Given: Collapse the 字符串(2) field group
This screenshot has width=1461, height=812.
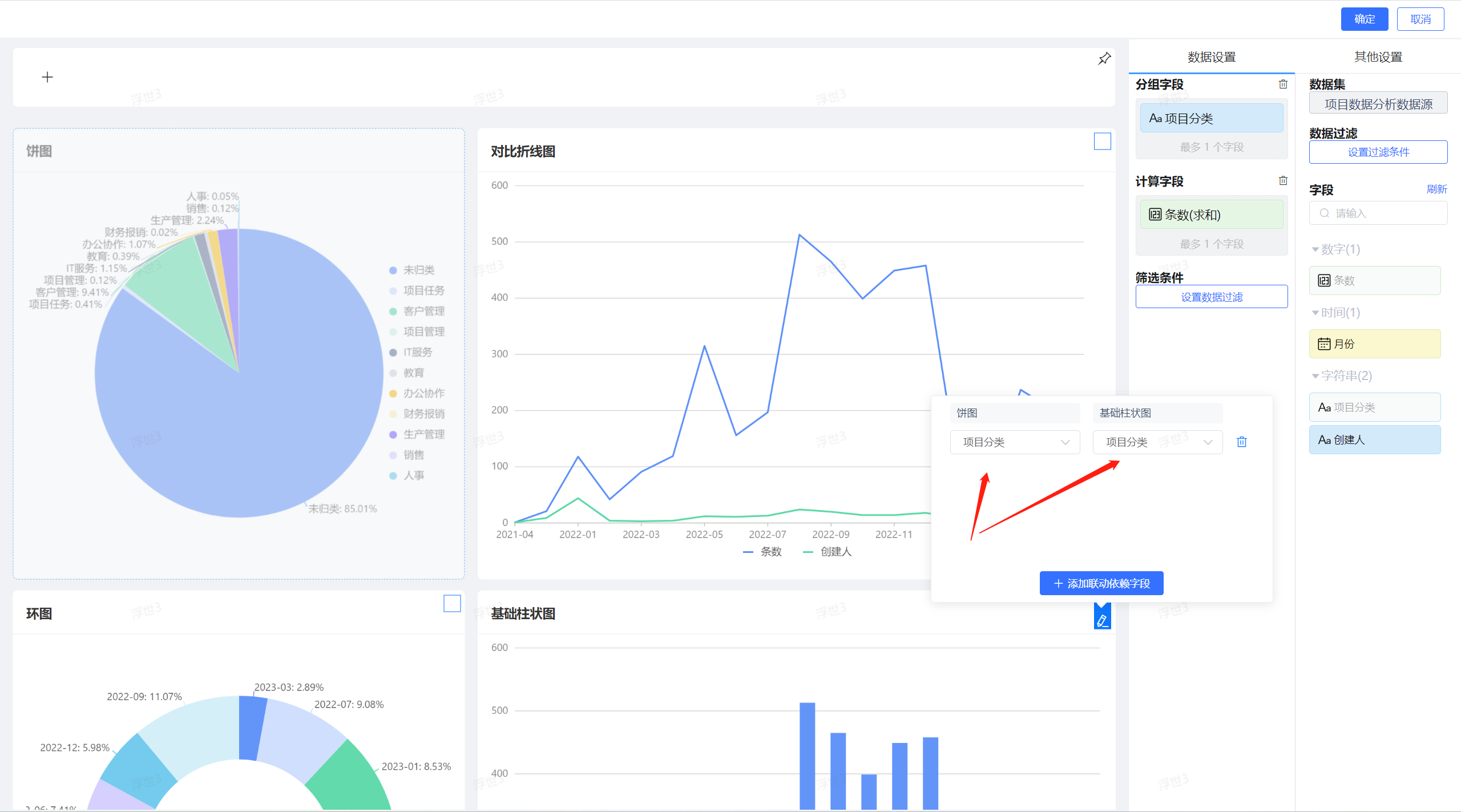Looking at the screenshot, I should [x=1341, y=376].
